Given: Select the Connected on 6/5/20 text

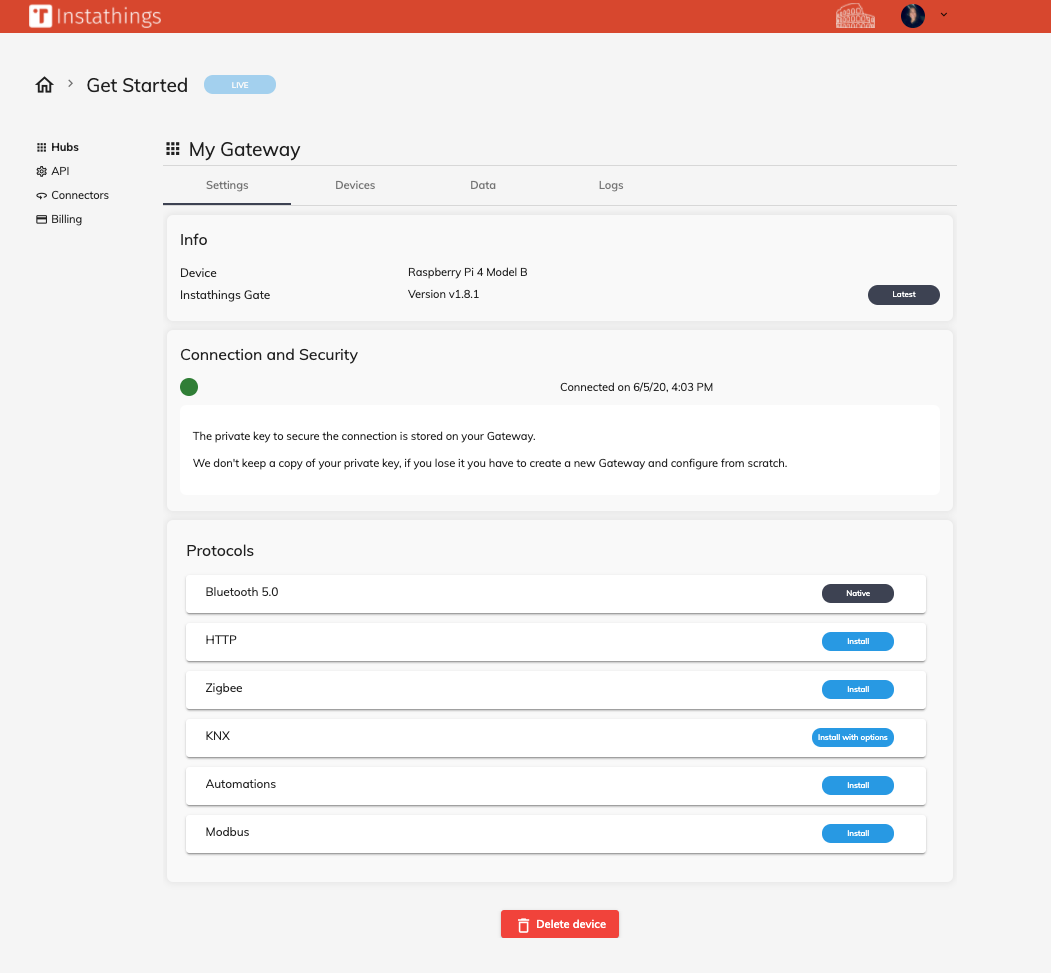Looking at the screenshot, I should pos(636,387).
